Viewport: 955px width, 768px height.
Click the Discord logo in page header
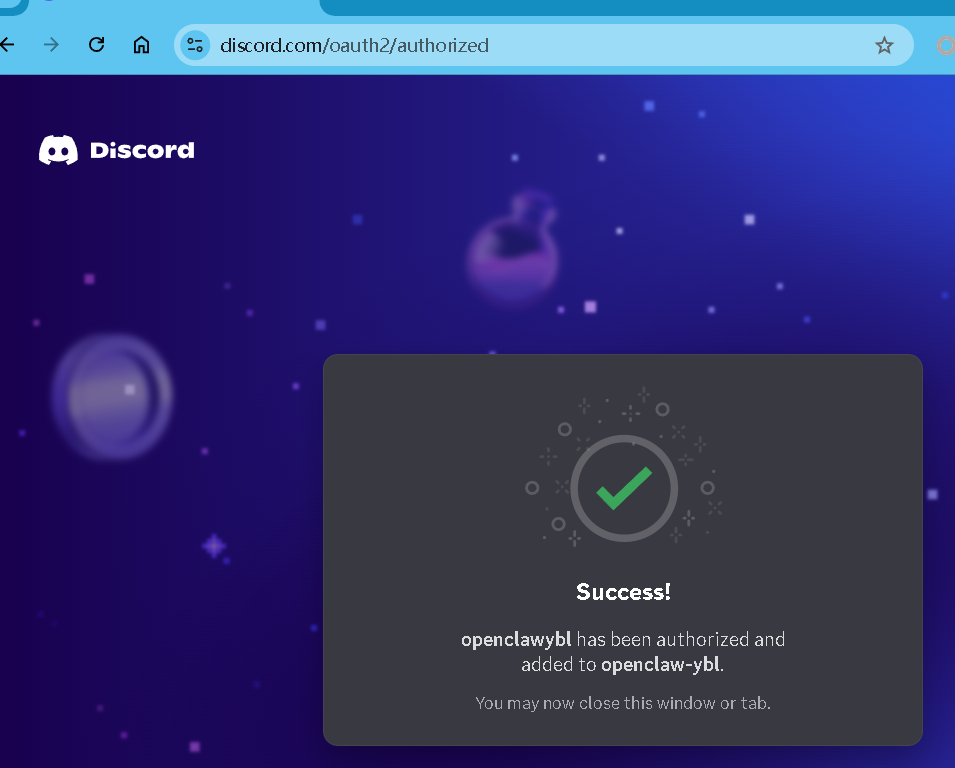click(x=117, y=150)
